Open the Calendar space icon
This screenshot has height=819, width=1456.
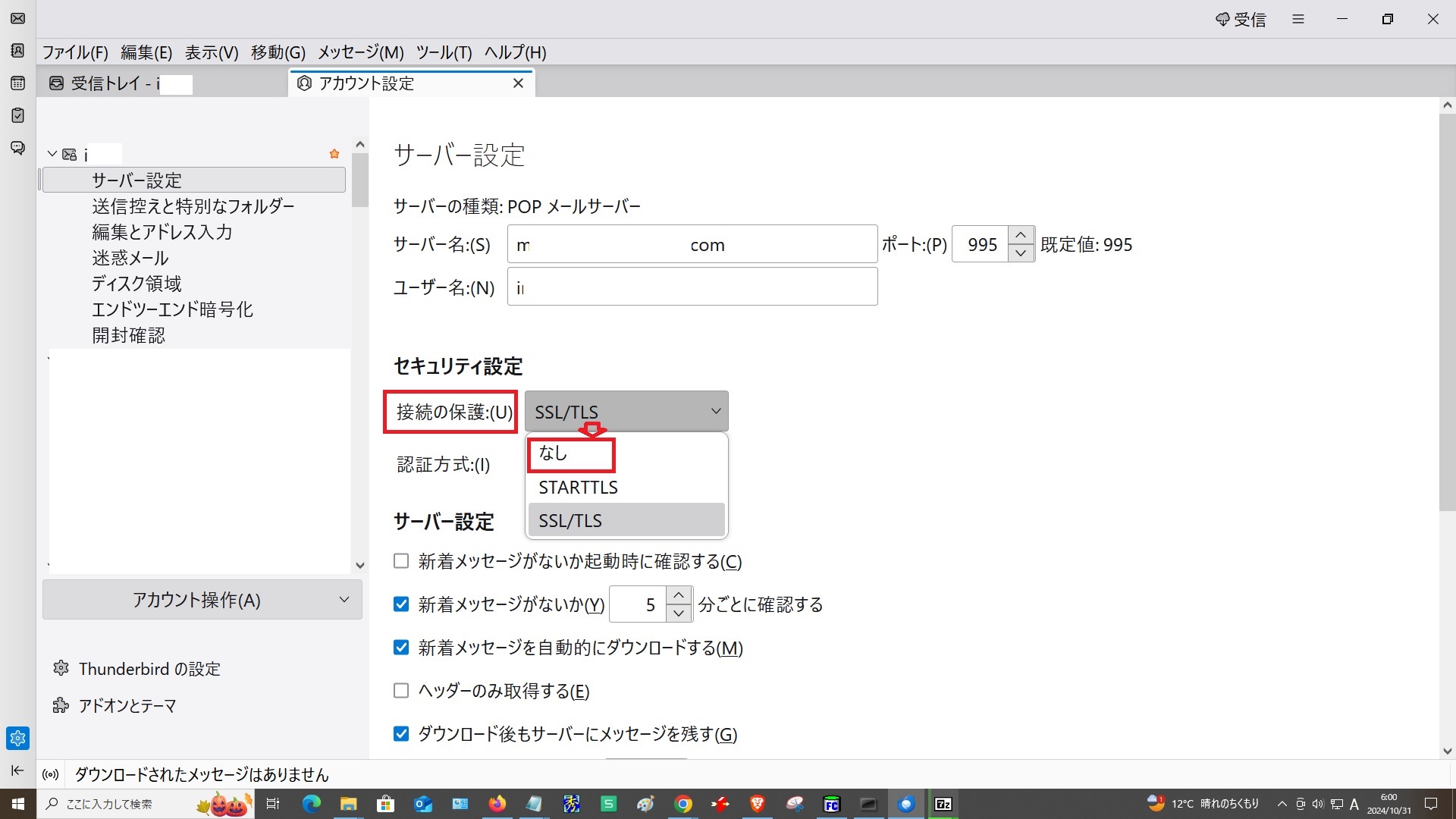(17, 83)
